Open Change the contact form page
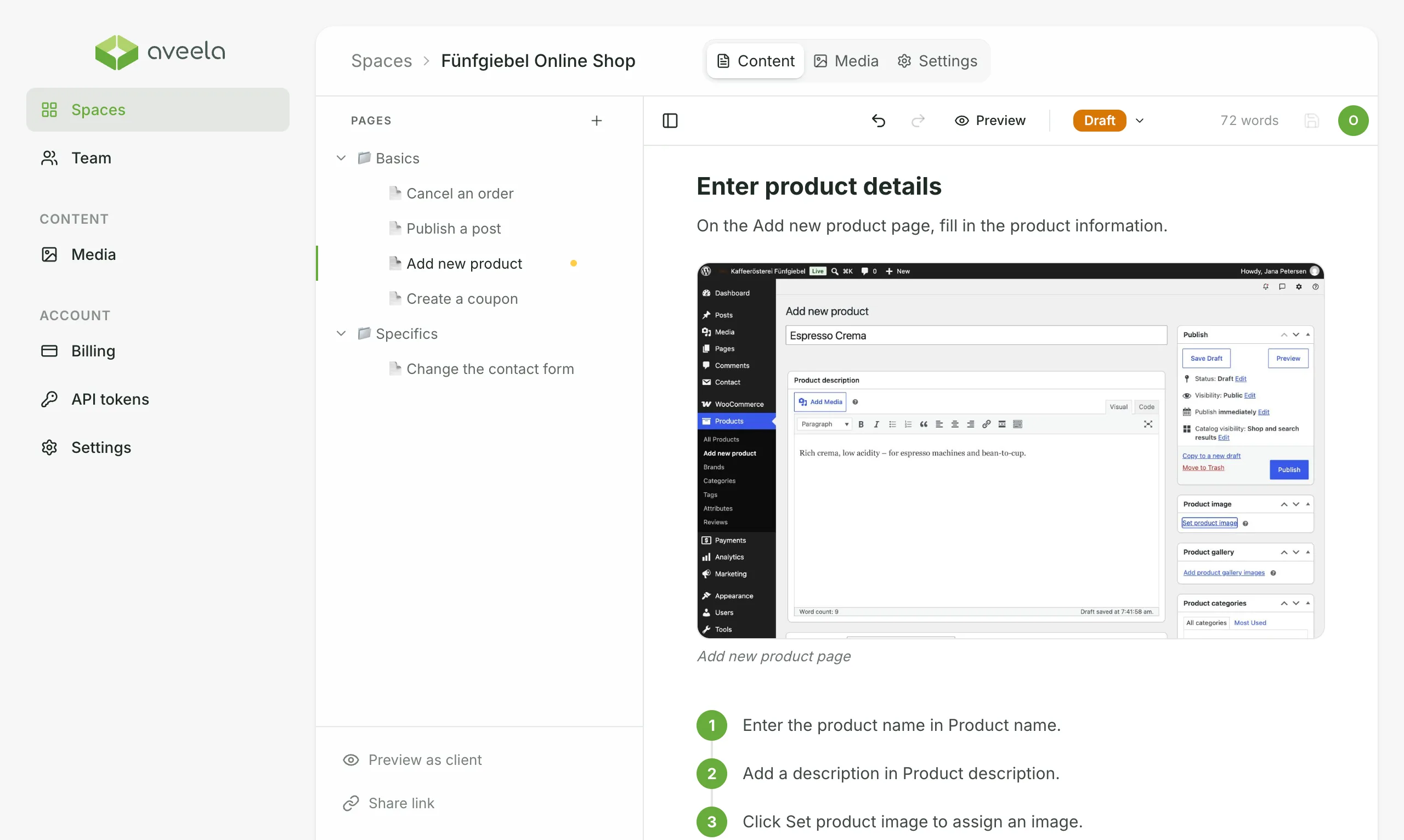The image size is (1404, 840). tap(490, 368)
